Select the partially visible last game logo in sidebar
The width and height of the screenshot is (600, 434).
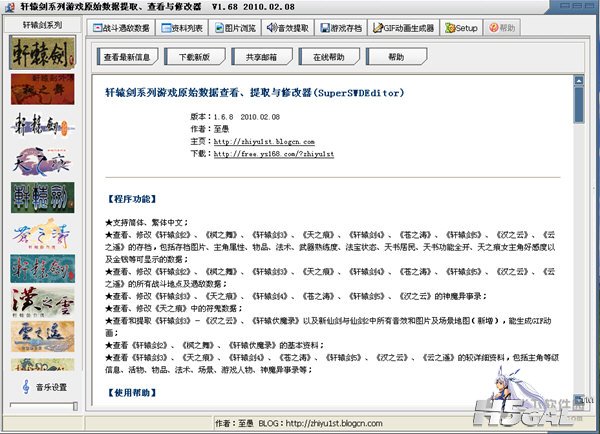pyautogui.click(x=42, y=364)
